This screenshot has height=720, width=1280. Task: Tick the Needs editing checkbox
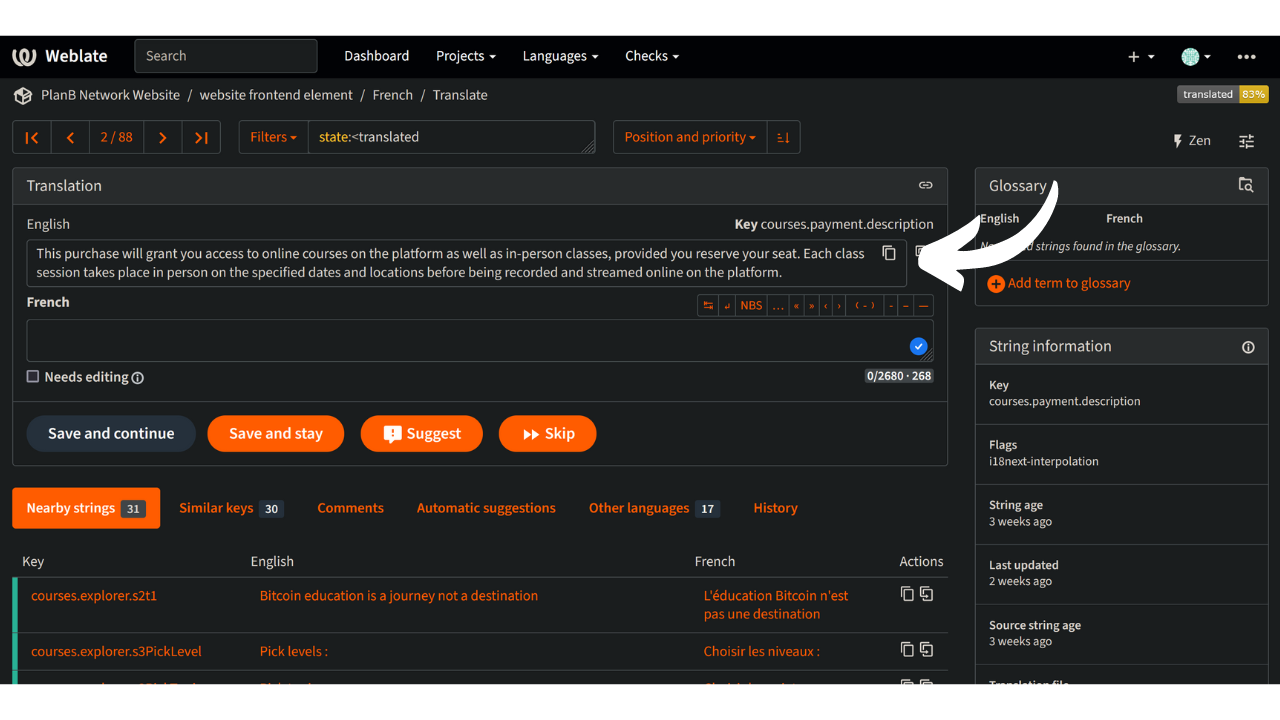(33, 376)
